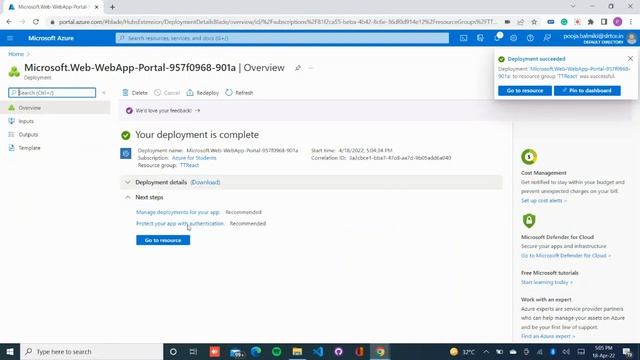Select Overview in the left menu
This screenshot has width=640, height=360.
[55, 108]
